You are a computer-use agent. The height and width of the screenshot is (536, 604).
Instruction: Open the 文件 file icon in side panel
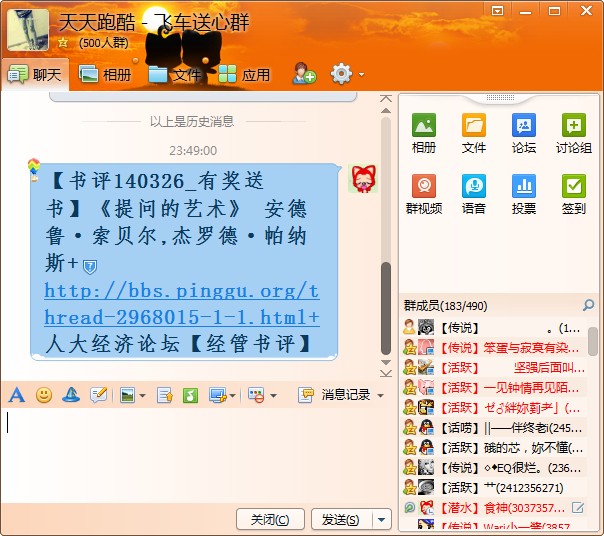(x=474, y=133)
